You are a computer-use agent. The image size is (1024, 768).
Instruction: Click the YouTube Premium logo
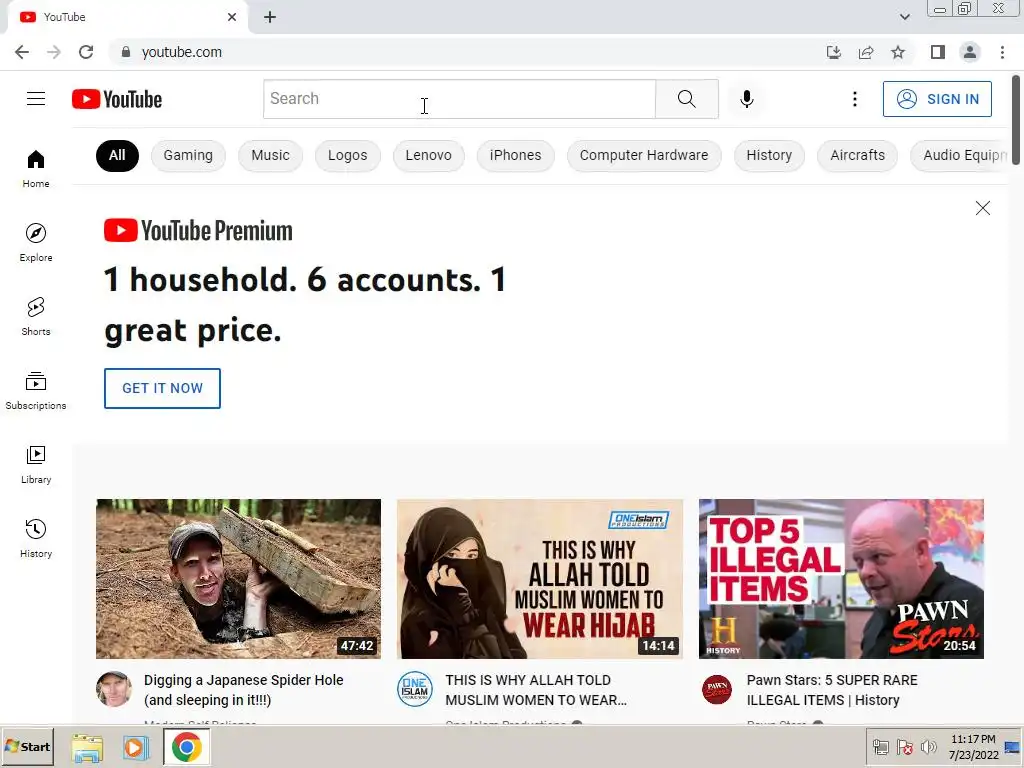tap(199, 231)
